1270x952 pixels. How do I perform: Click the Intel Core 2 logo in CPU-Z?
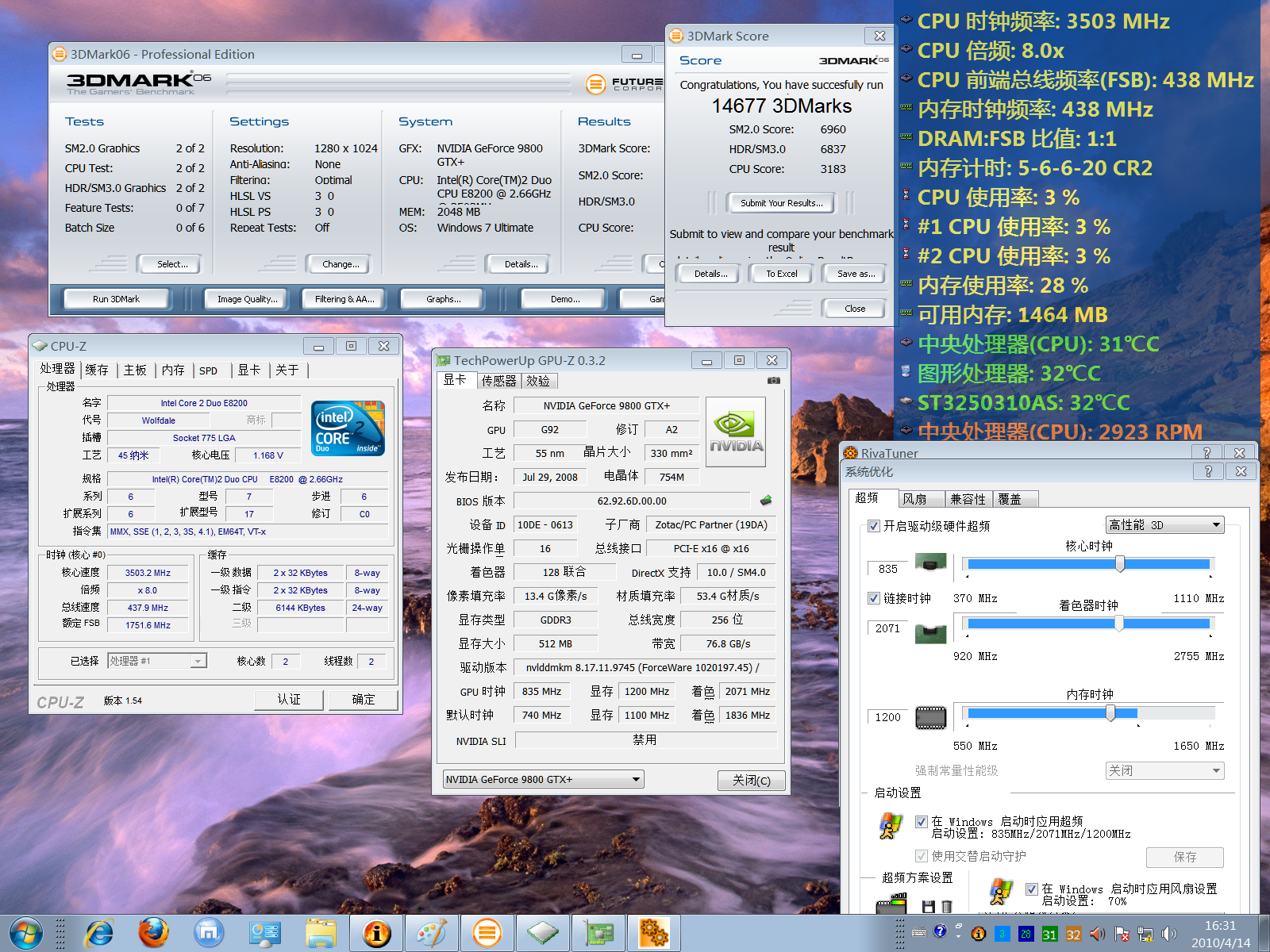[x=348, y=428]
